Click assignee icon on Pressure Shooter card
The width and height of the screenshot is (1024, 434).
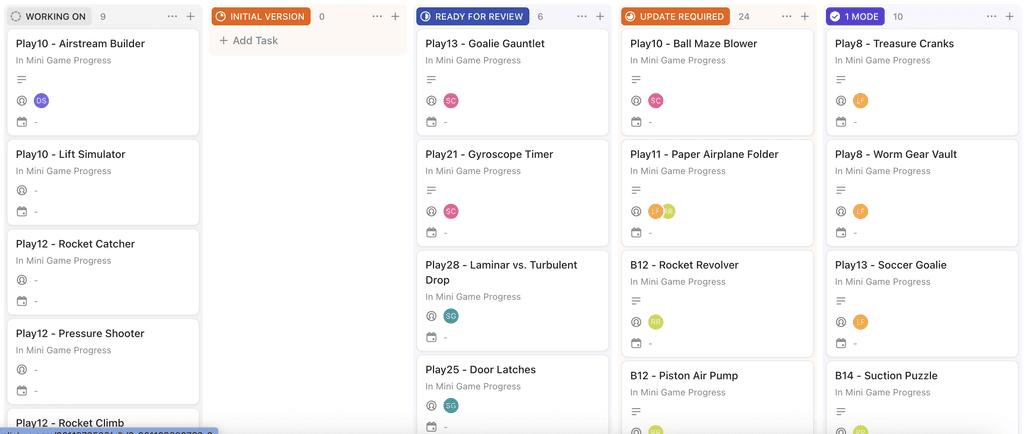(22, 369)
